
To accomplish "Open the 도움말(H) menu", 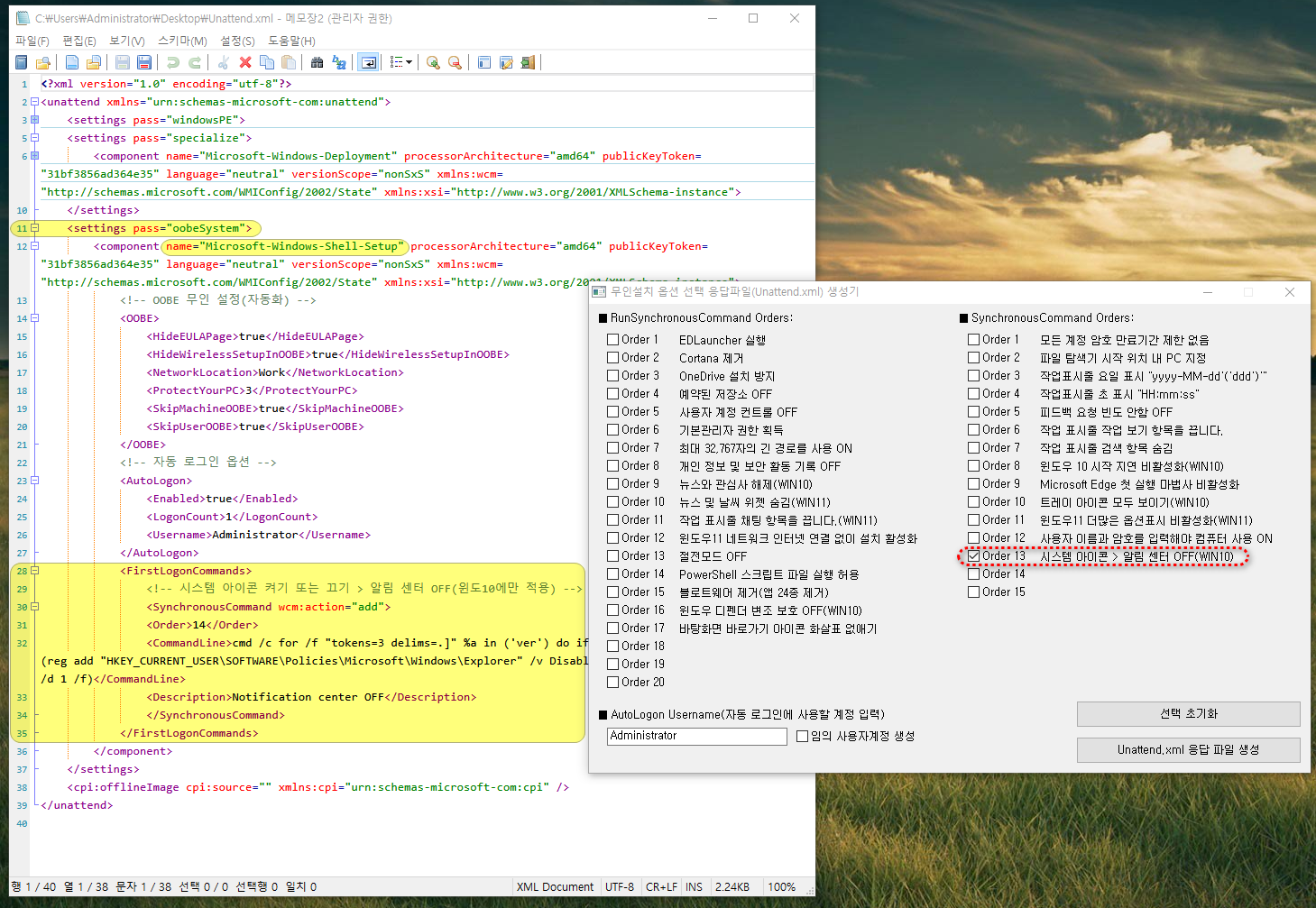I will pos(291,41).
